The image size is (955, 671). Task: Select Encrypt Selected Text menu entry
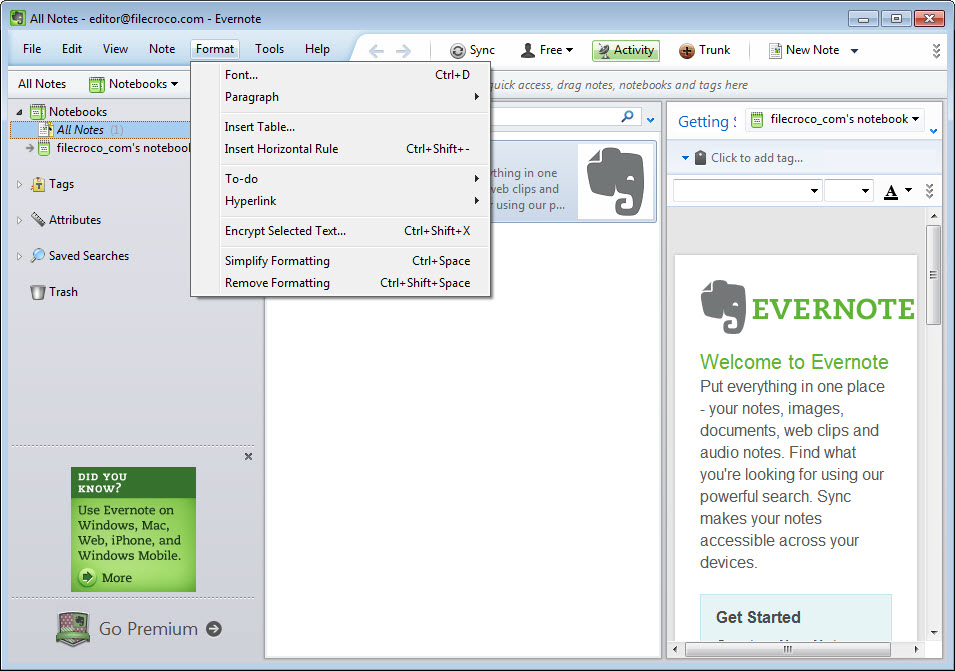pos(285,231)
